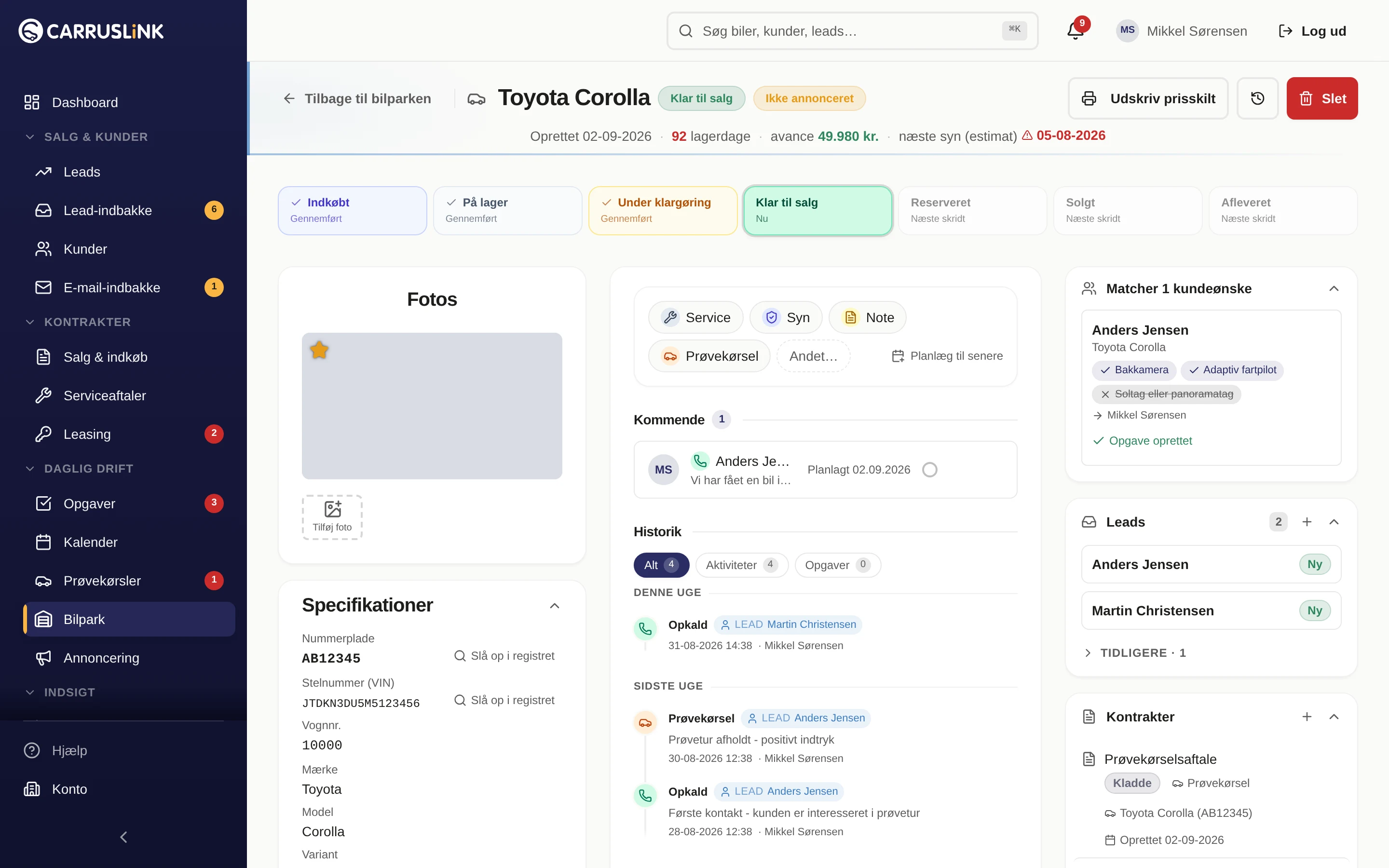Screen dimensions: 1389x868
Task: Toggle Soltag eller panoramatag wish chip
Action: tap(1166, 394)
